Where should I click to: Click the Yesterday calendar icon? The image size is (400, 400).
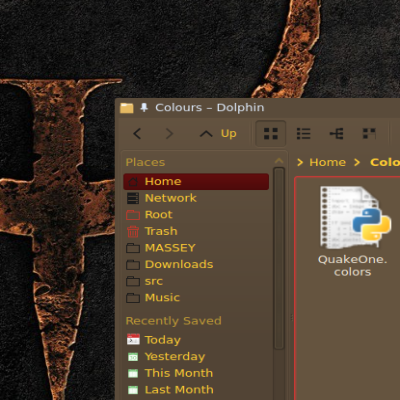(x=133, y=357)
